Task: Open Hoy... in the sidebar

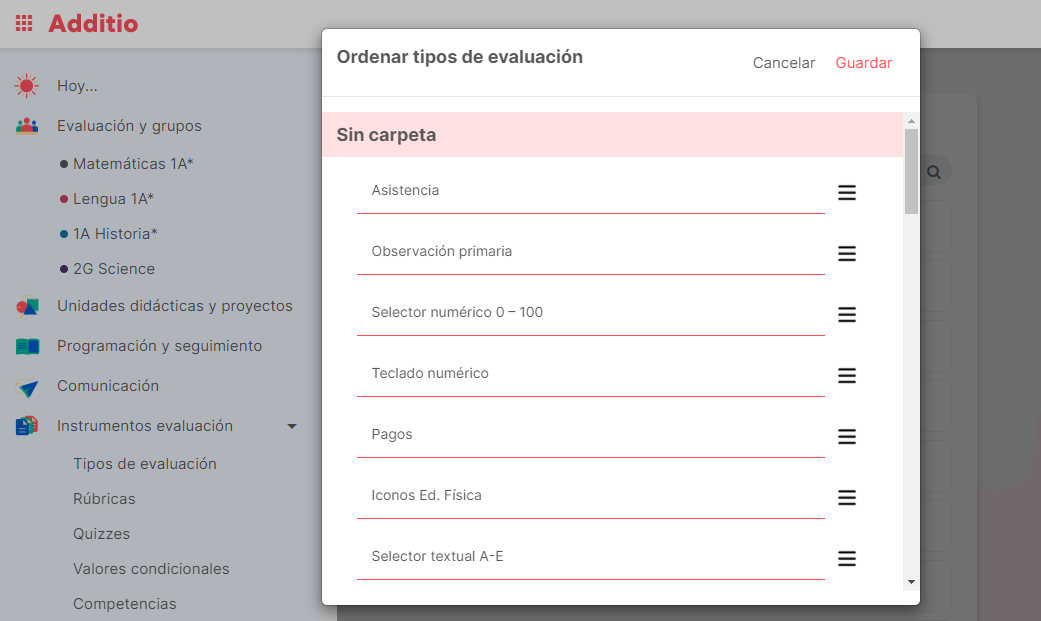Action: 77,86
